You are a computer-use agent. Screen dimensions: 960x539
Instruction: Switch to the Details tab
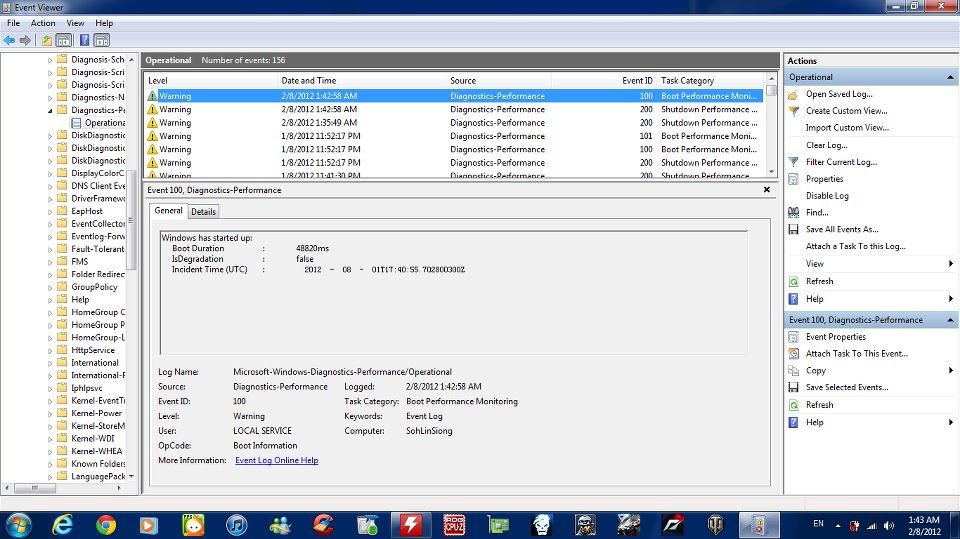pos(203,211)
